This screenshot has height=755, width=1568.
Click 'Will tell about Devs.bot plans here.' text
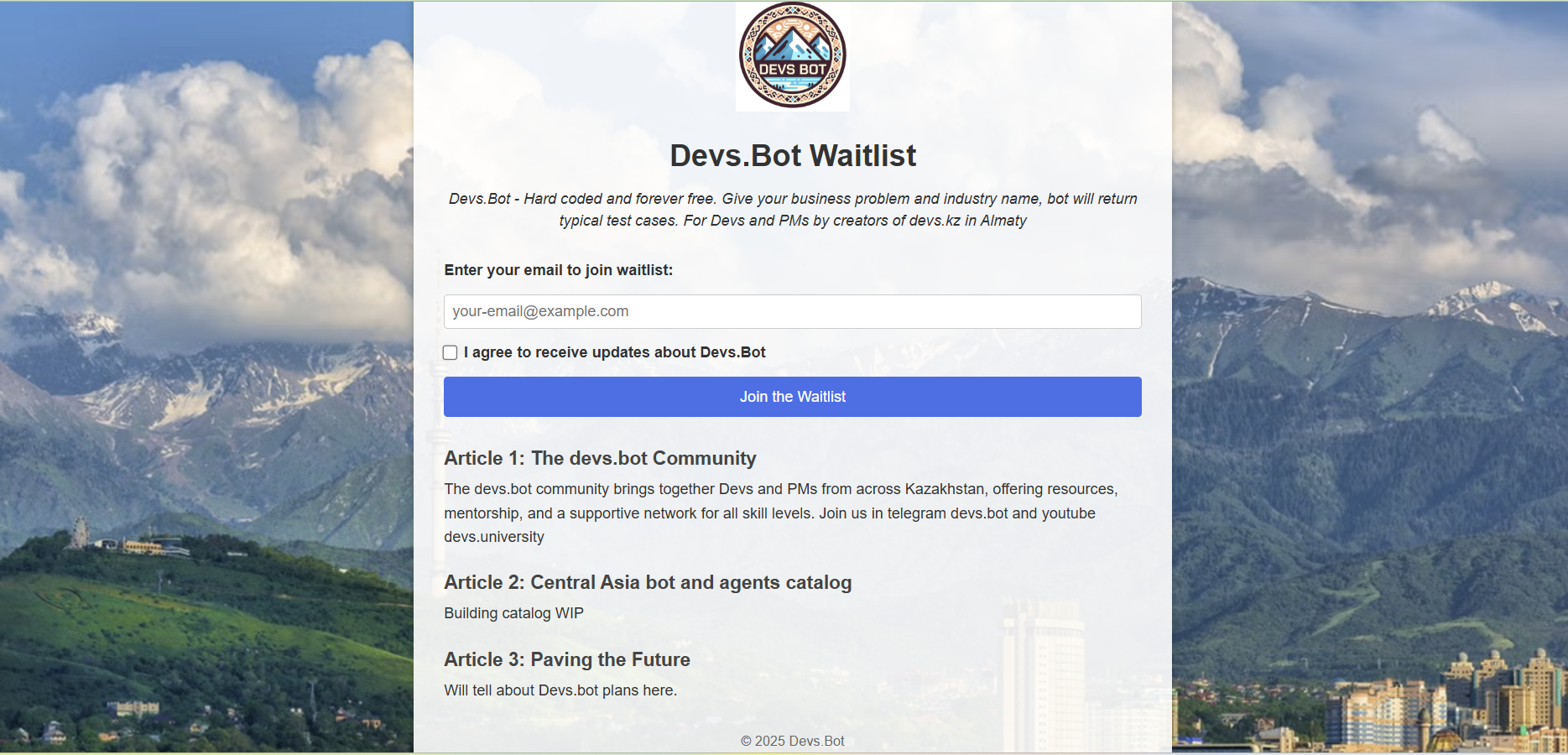pyautogui.click(x=560, y=690)
